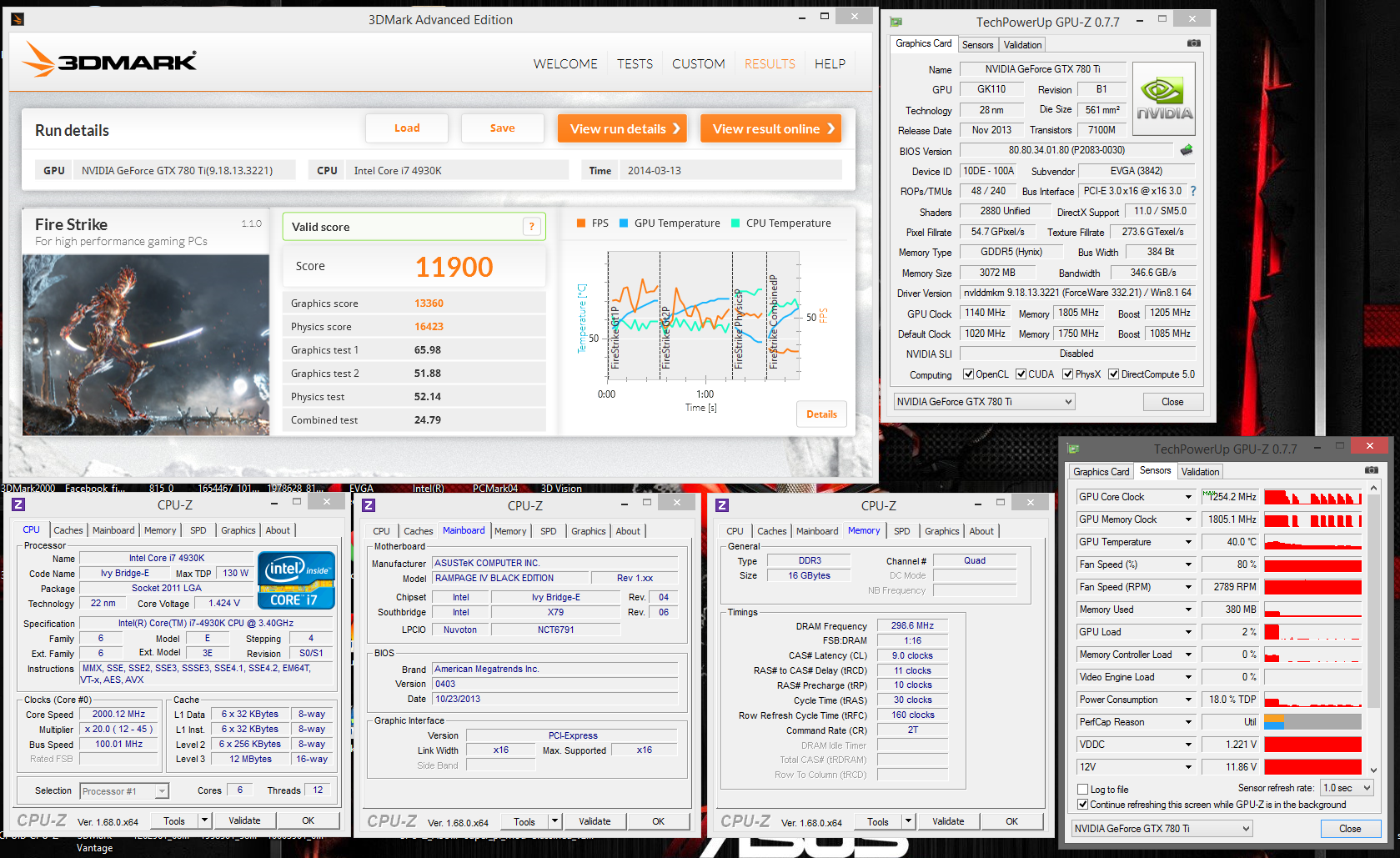
Task: Click the View result online button
Action: coord(770,128)
